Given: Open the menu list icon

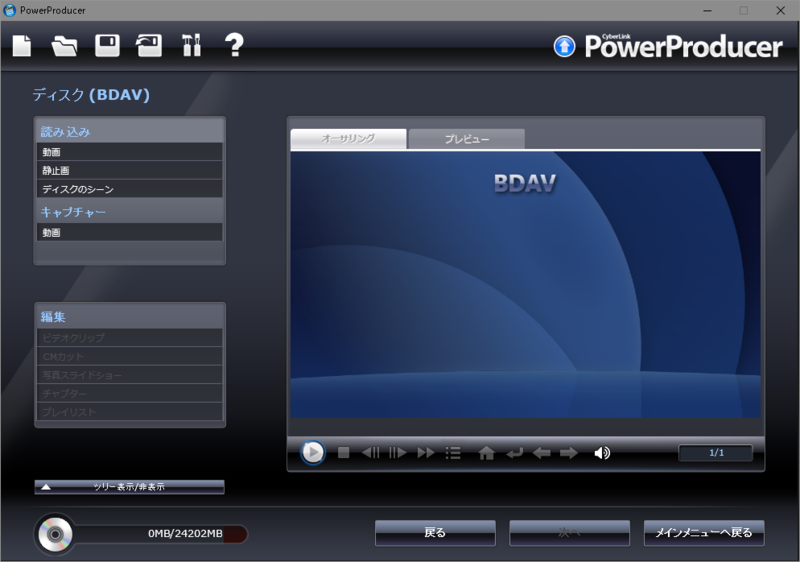Looking at the screenshot, I should pyautogui.click(x=453, y=453).
